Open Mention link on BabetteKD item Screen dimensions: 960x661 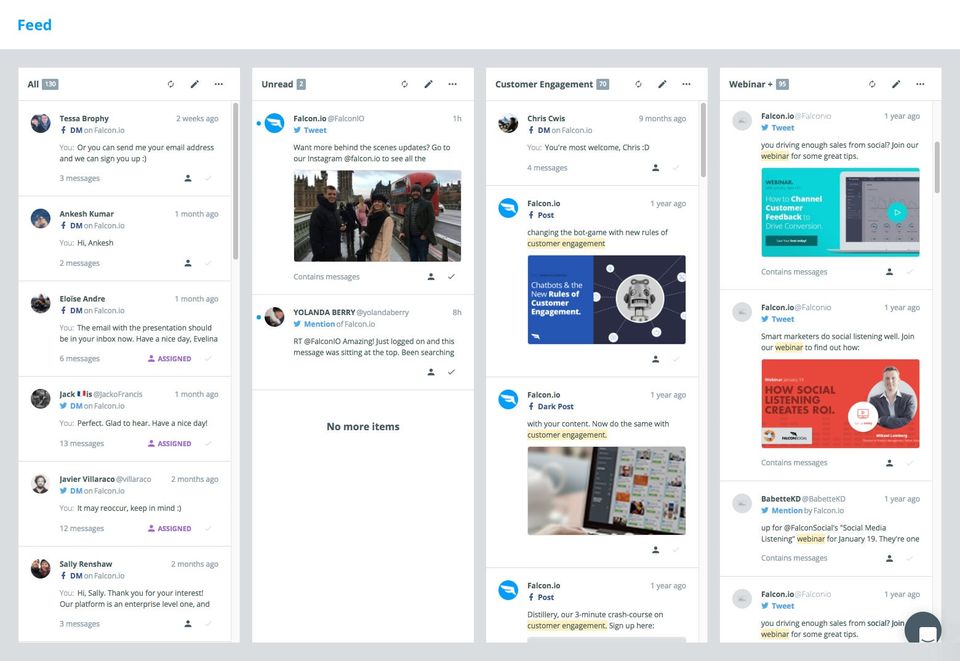[x=787, y=510]
